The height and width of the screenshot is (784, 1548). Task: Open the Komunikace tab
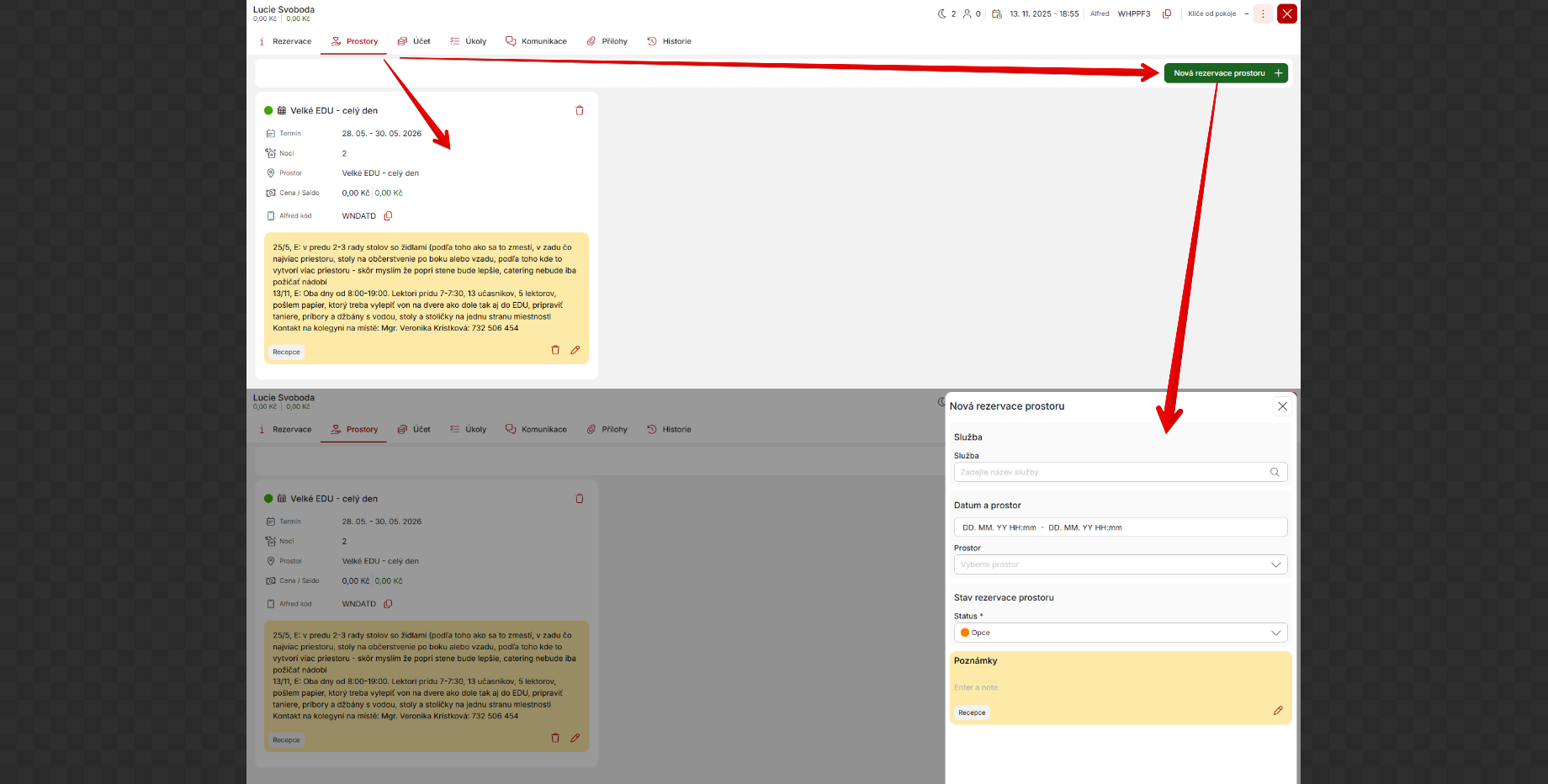click(x=536, y=41)
